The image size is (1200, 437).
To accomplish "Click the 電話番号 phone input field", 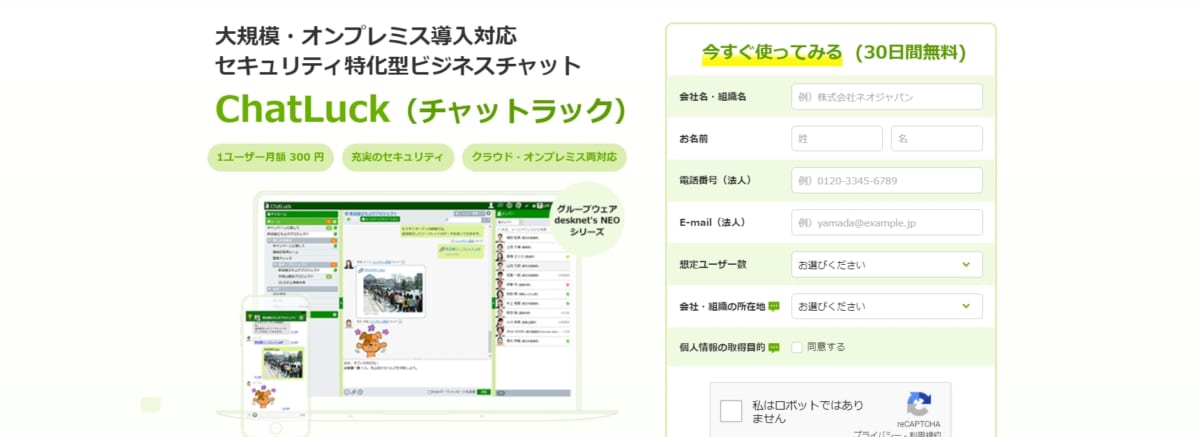I will pos(886,181).
